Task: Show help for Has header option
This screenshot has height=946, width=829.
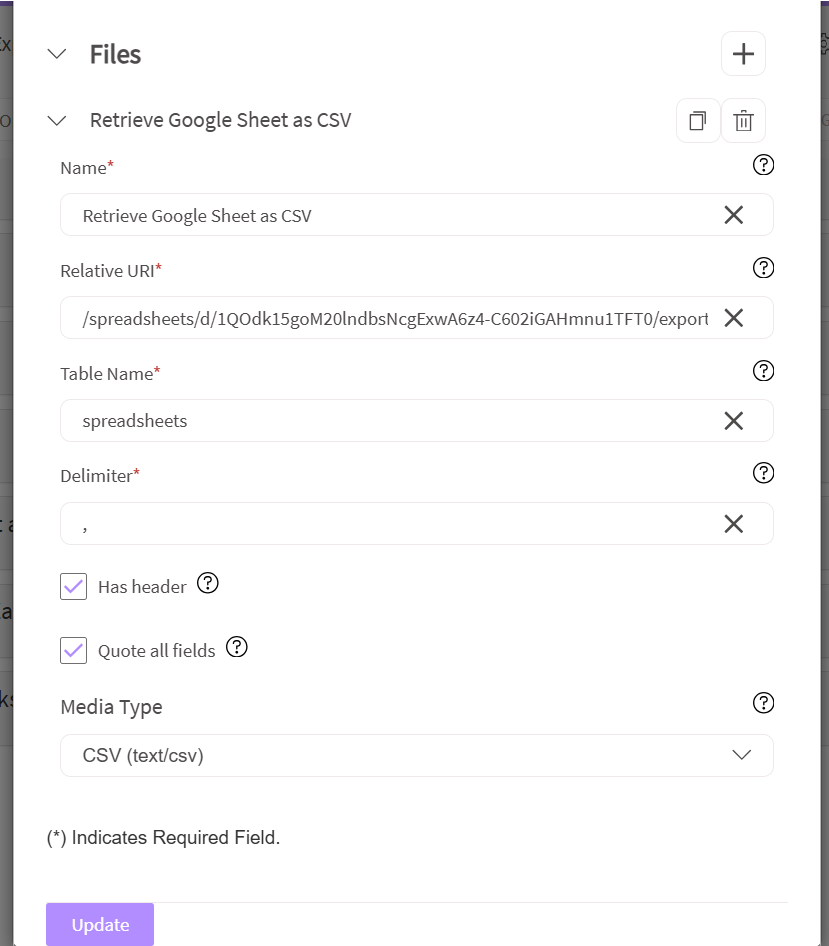Action: [x=207, y=583]
